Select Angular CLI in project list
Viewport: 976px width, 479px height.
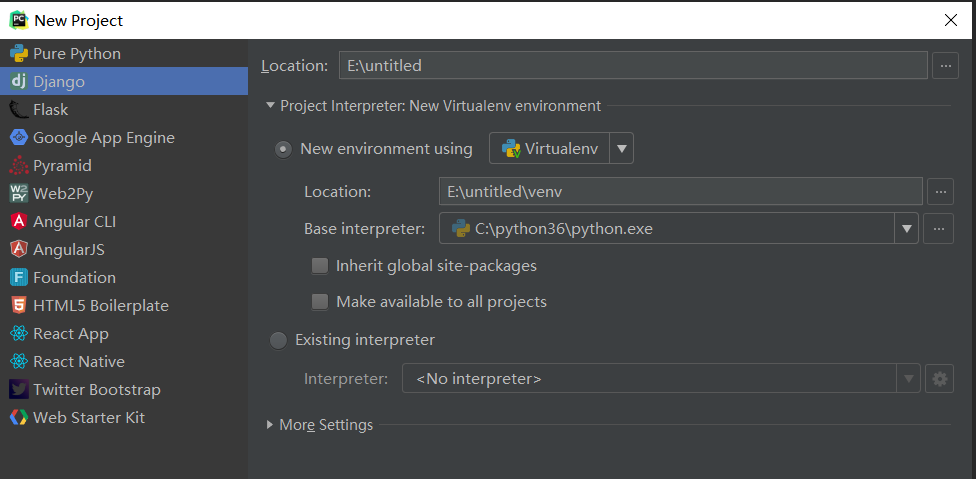124,221
